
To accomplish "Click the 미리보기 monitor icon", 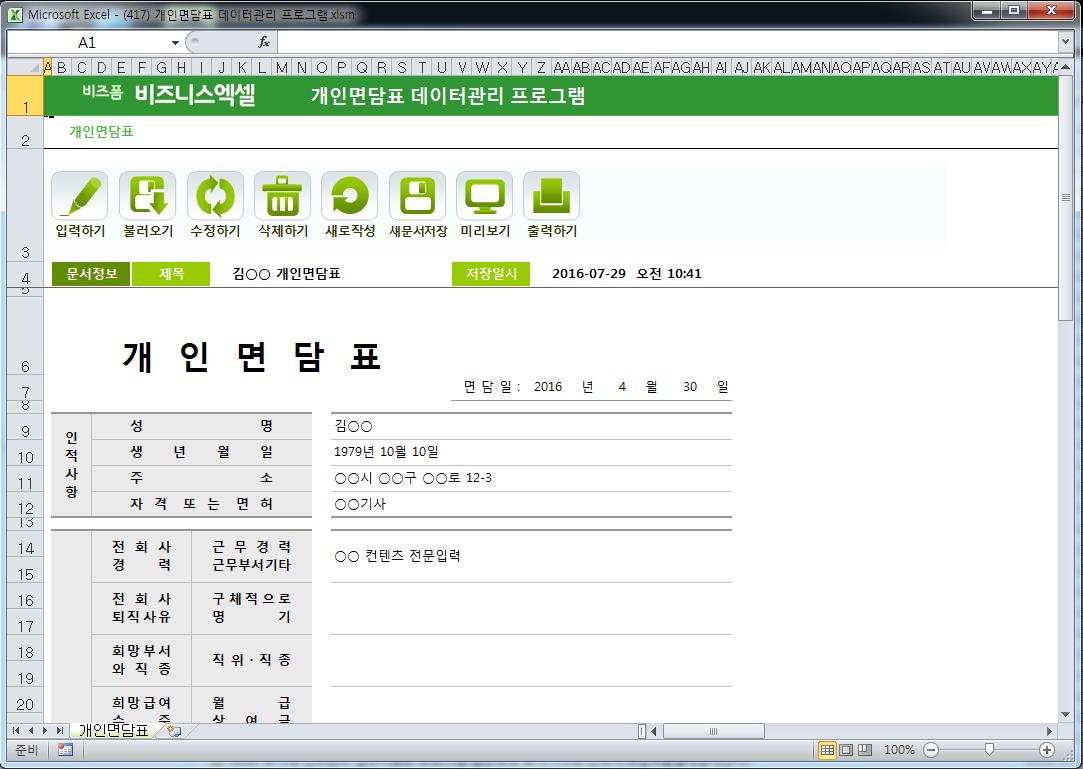I will click(485, 197).
